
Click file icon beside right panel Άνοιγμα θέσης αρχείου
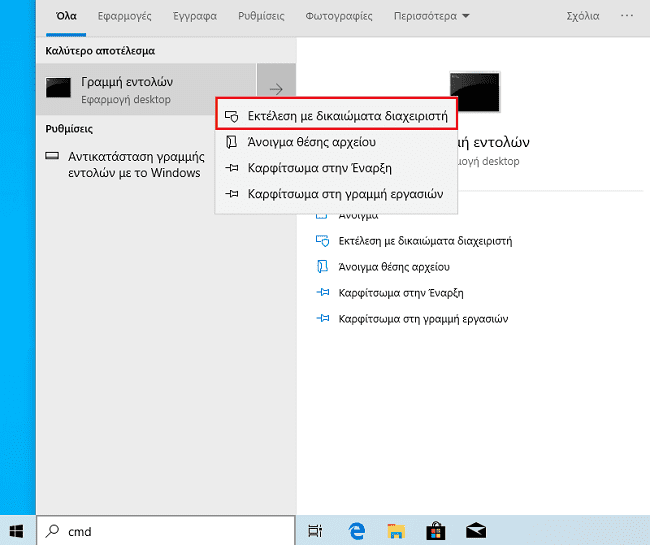(x=323, y=266)
